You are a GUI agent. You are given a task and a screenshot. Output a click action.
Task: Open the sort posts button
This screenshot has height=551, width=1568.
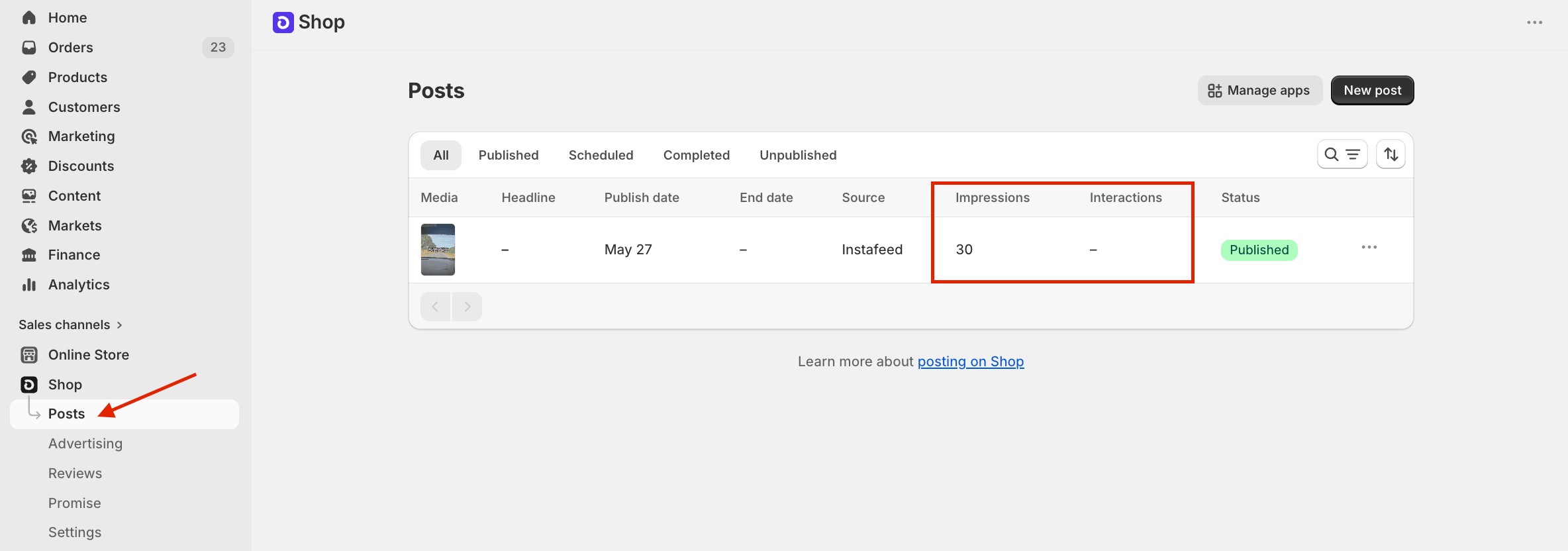(x=1391, y=154)
